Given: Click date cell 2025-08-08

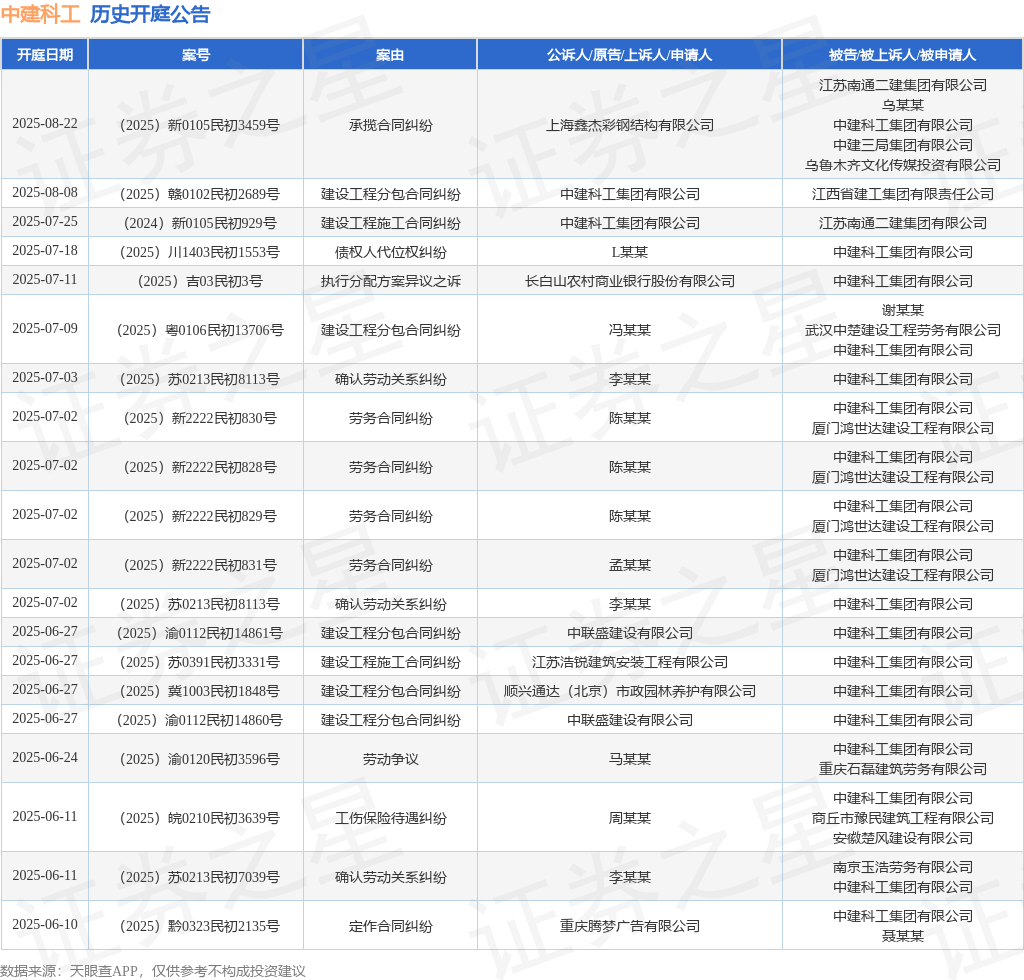Looking at the screenshot, I should 44,193.
